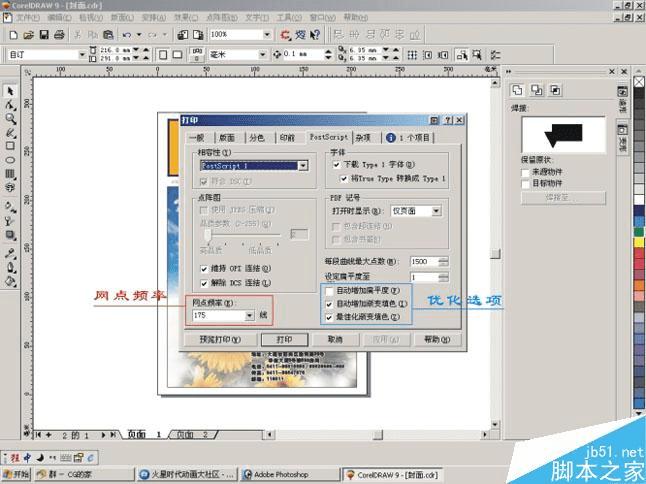Screen dimensions: 646x484
Task: Switch to the 版面 tab
Action: click(227, 138)
